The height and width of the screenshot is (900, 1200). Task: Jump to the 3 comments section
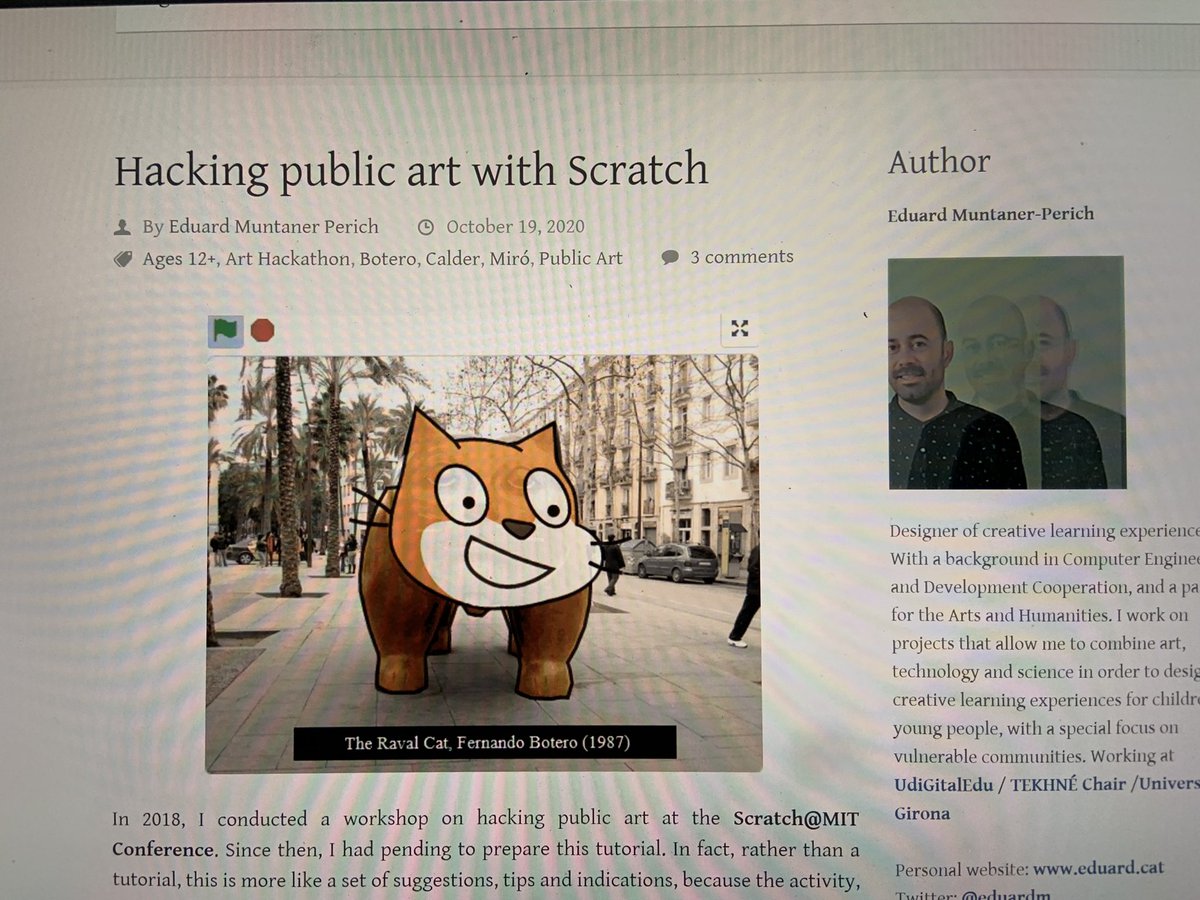point(741,257)
